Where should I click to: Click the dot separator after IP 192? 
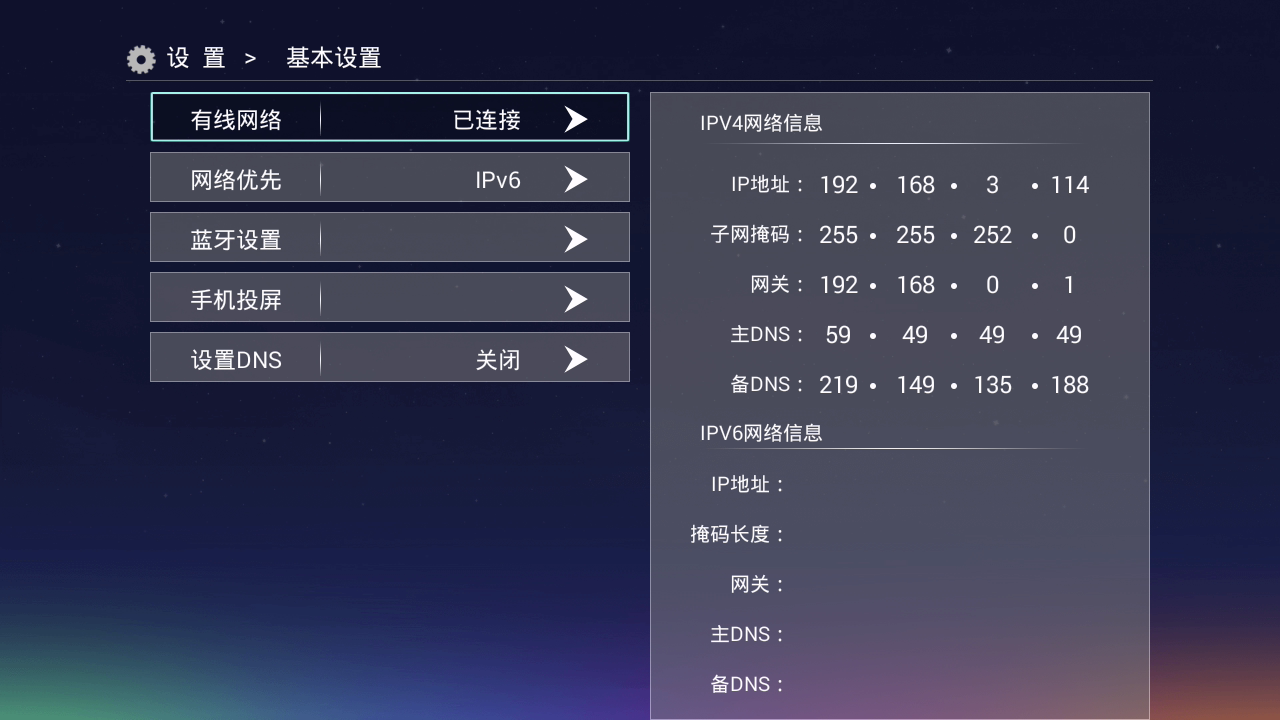click(x=875, y=185)
